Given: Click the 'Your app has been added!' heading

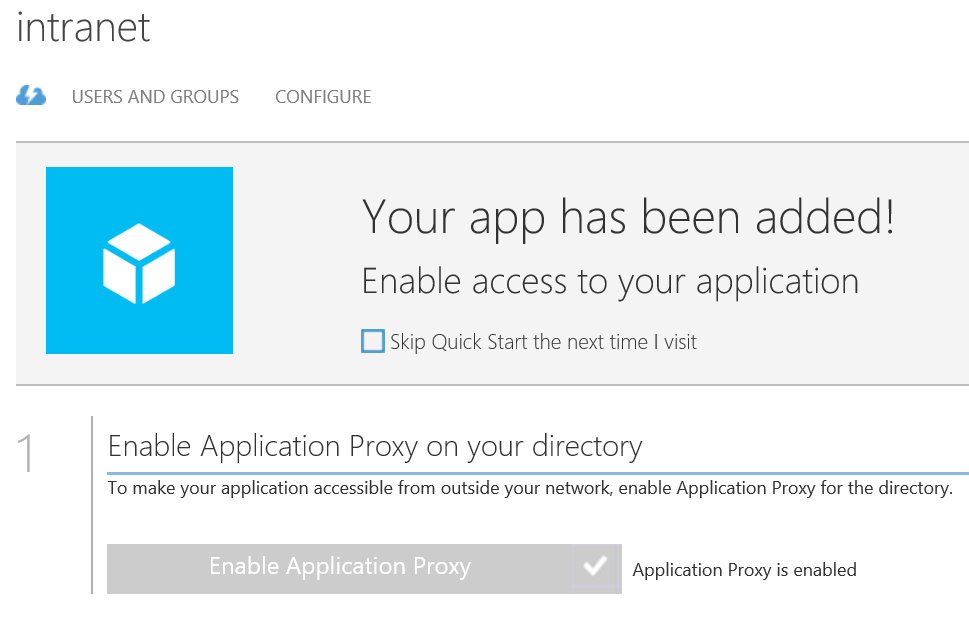Looking at the screenshot, I should point(627,217).
